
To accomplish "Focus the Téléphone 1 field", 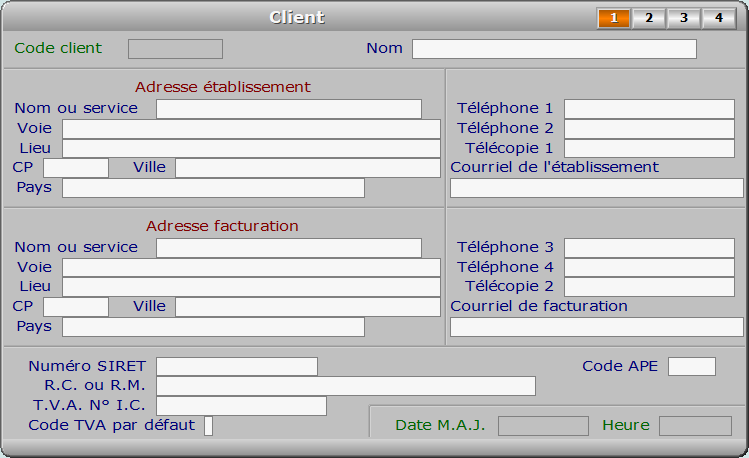I will point(649,109).
